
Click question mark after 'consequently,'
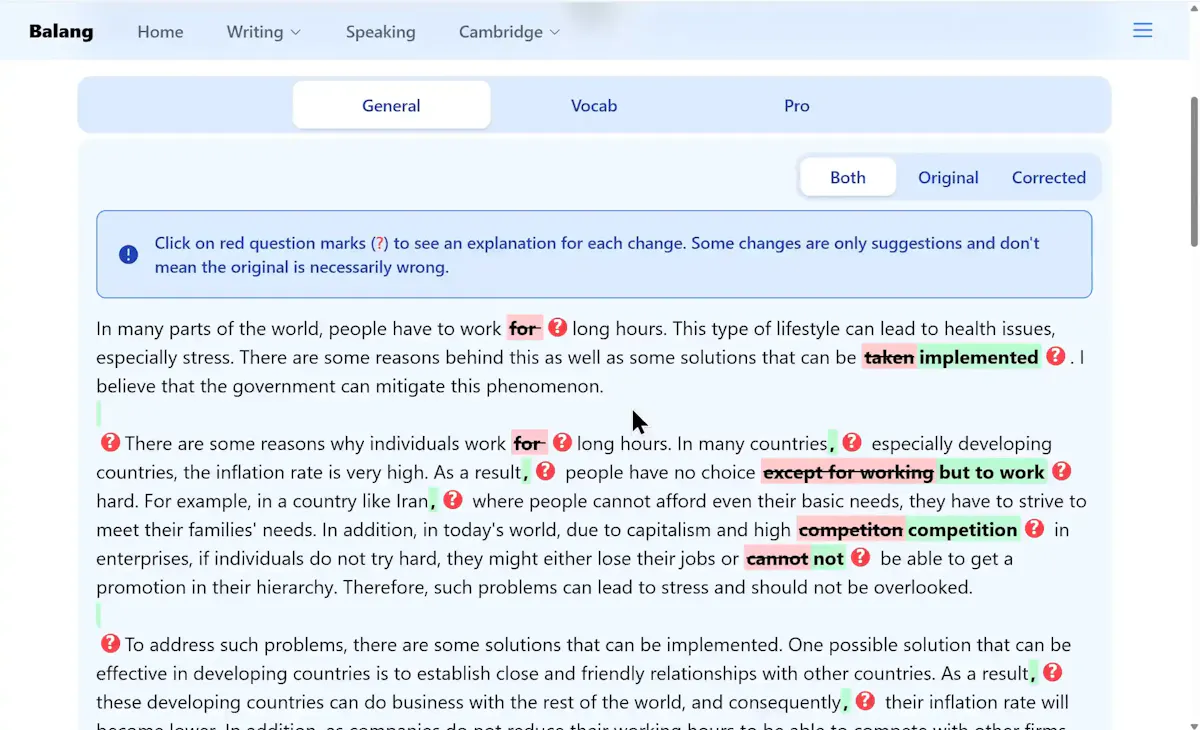click(866, 702)
